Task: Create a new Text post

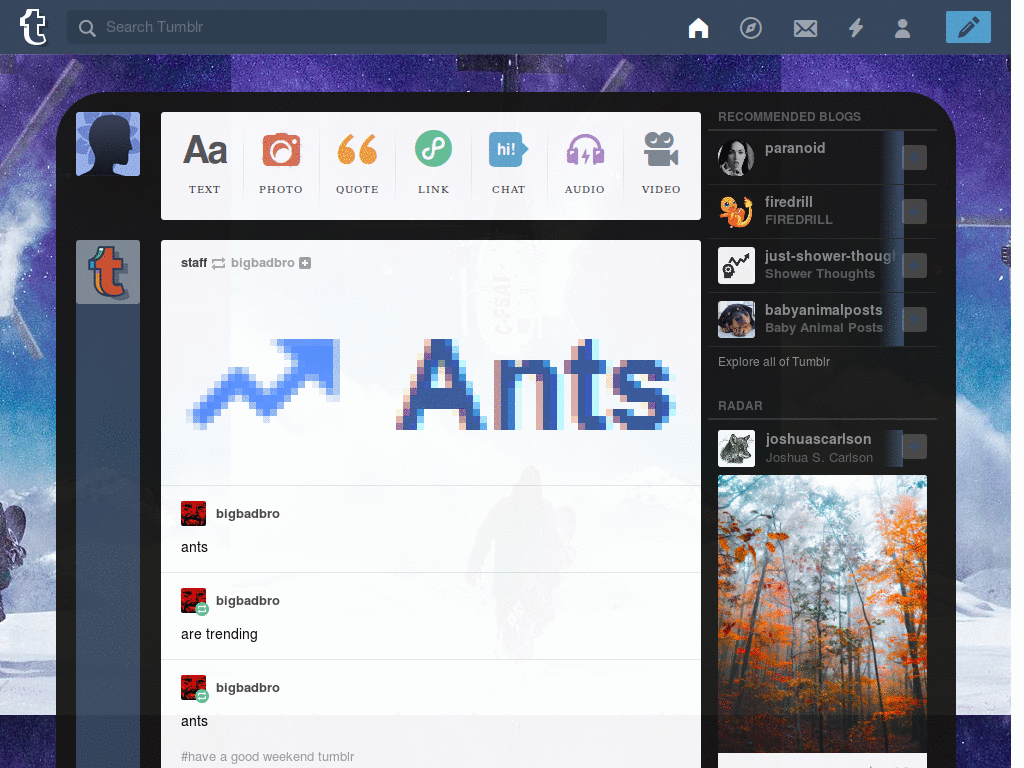Action: (x=204, y=164)
